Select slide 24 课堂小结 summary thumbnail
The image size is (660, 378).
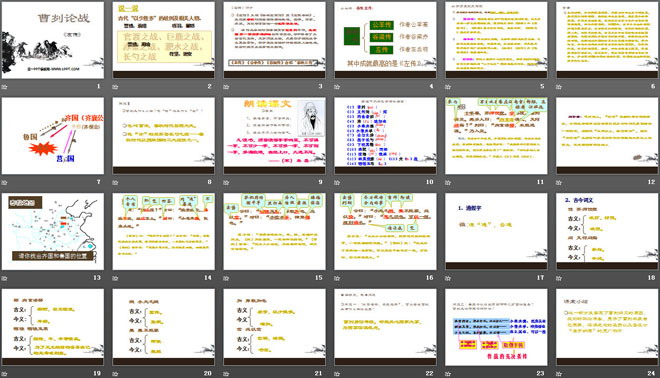[x=607, y=327]
